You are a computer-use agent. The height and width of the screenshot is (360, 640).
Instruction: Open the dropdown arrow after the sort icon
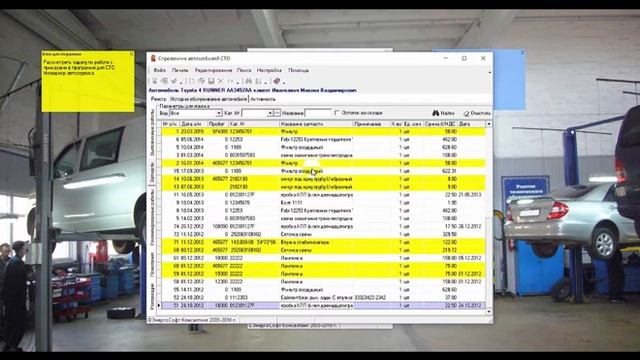point(266,83)
